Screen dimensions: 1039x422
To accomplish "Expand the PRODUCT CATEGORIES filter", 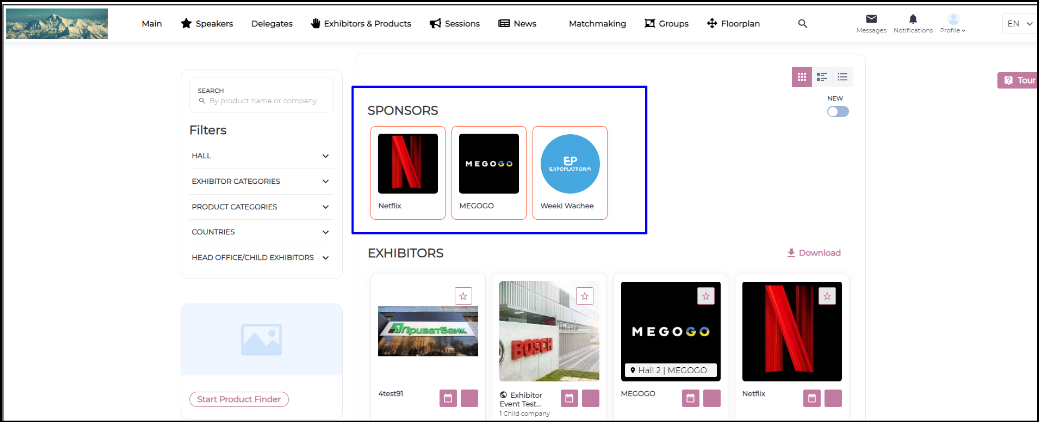I will click(x=260, y=207).
